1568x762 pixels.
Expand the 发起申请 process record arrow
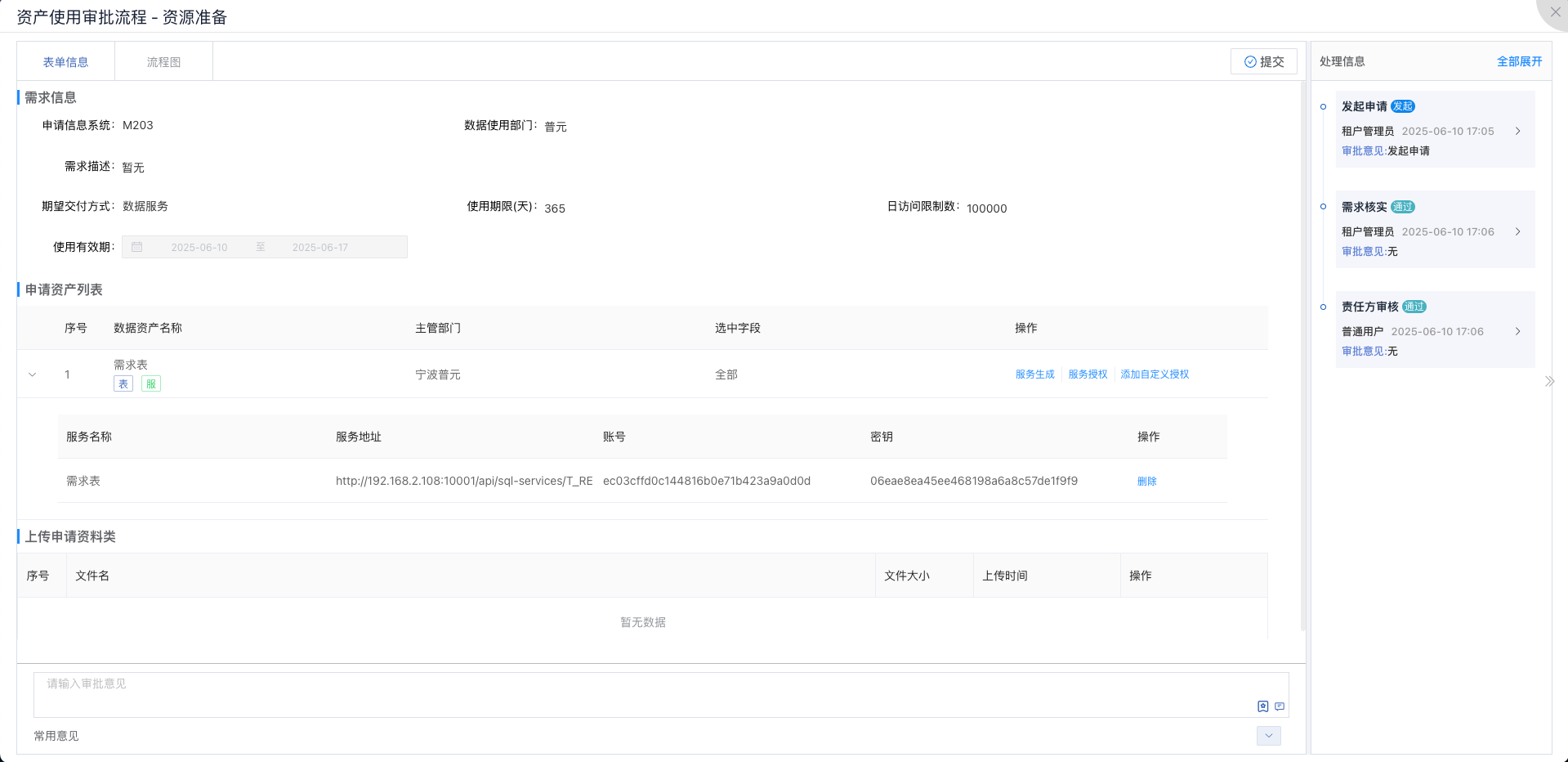1517,131
